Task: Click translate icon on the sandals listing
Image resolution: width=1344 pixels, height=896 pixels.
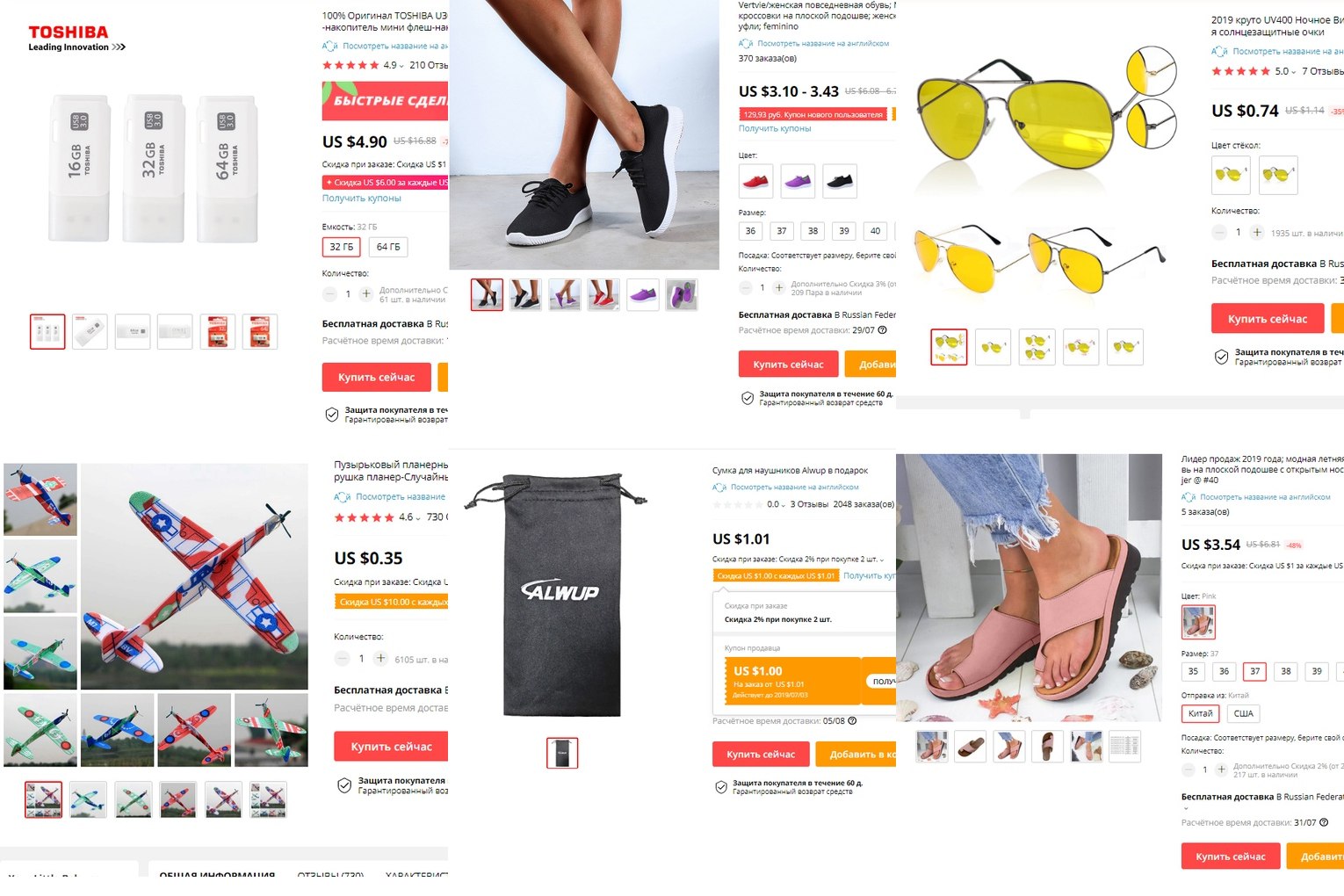Action: point(1189,497)
